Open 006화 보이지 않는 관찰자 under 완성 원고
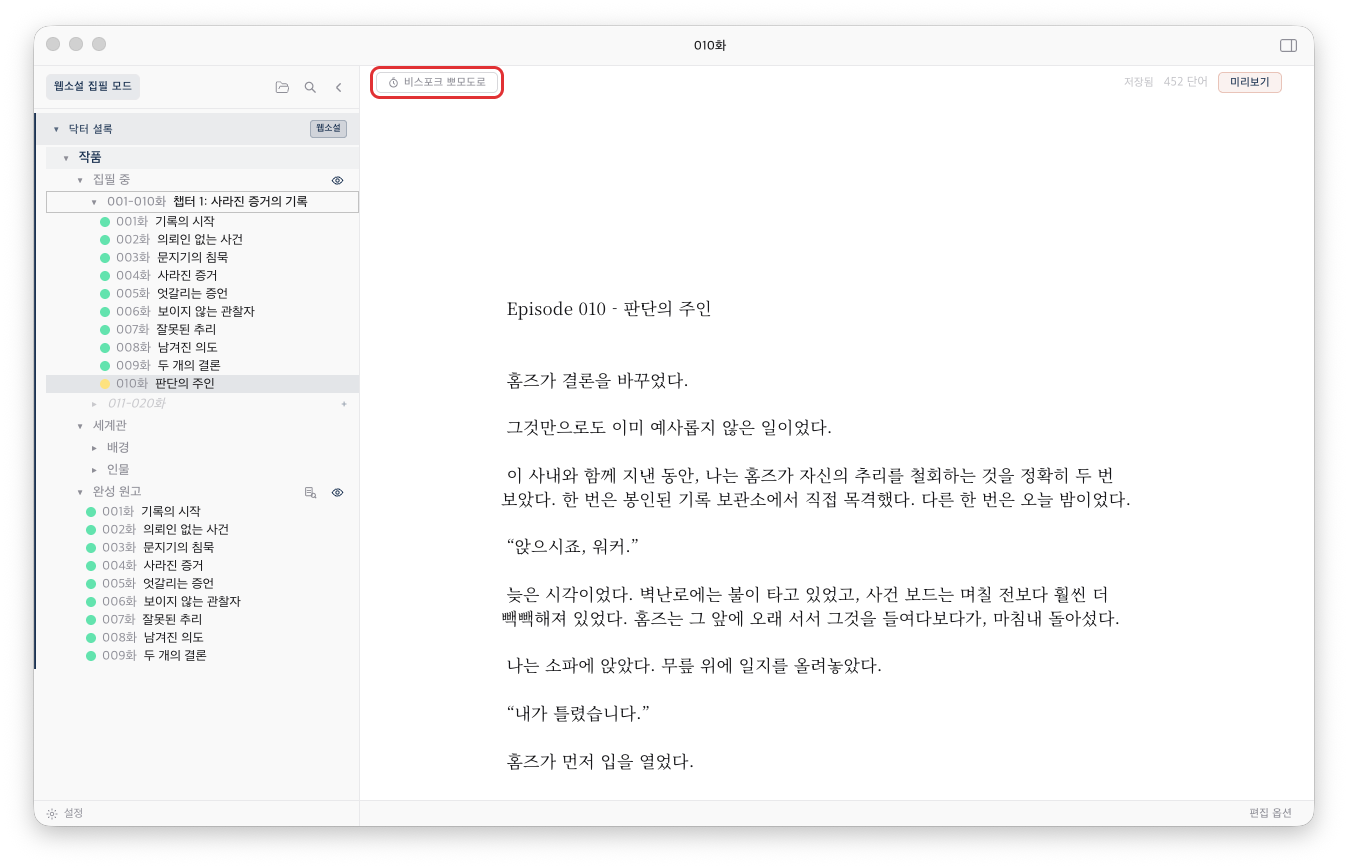The width and height of the screenshot is (1348, 868). (202, 602)
